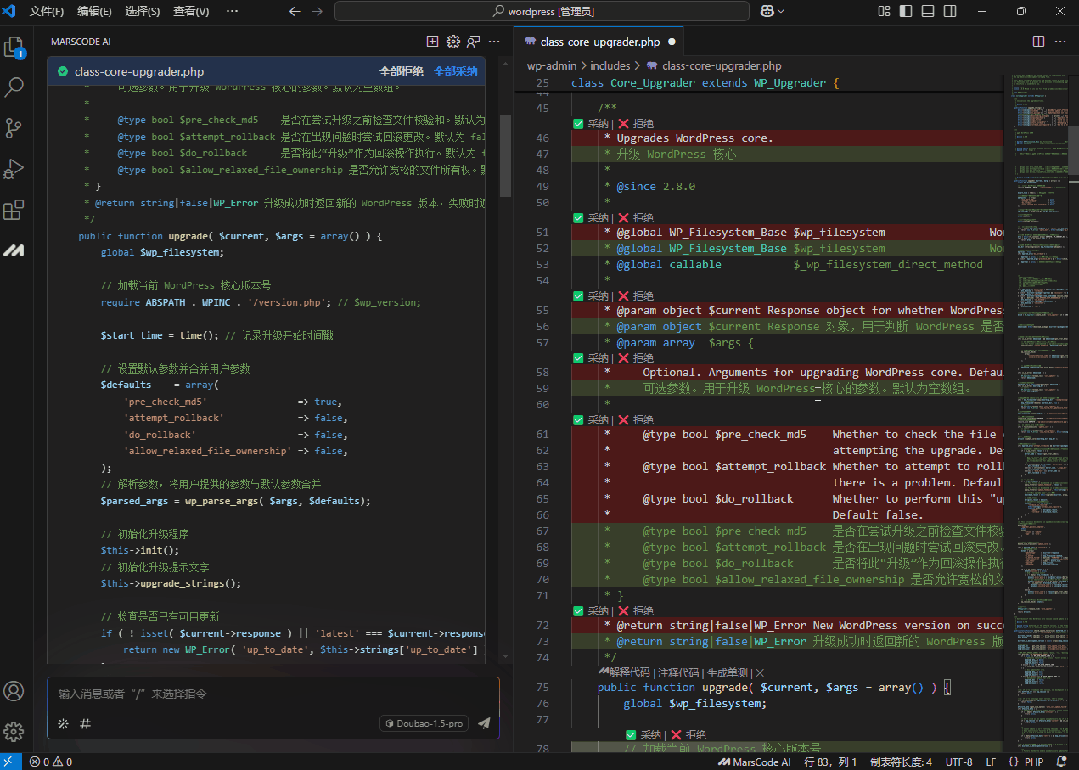Start a new chat in MarsCode AI panel

point(432,42)
